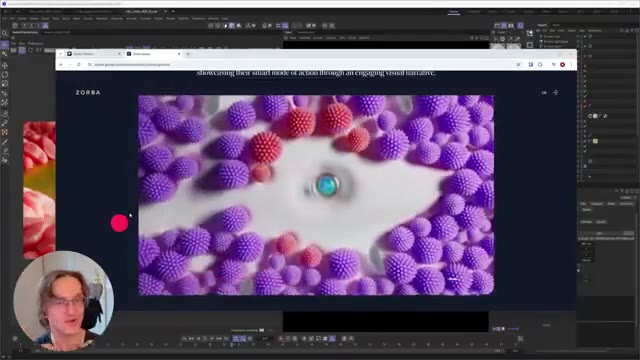Viewport: 640px width, 360px height.
Task: Open the Redshift menu in main menu bar
Action: pos(184,18)
